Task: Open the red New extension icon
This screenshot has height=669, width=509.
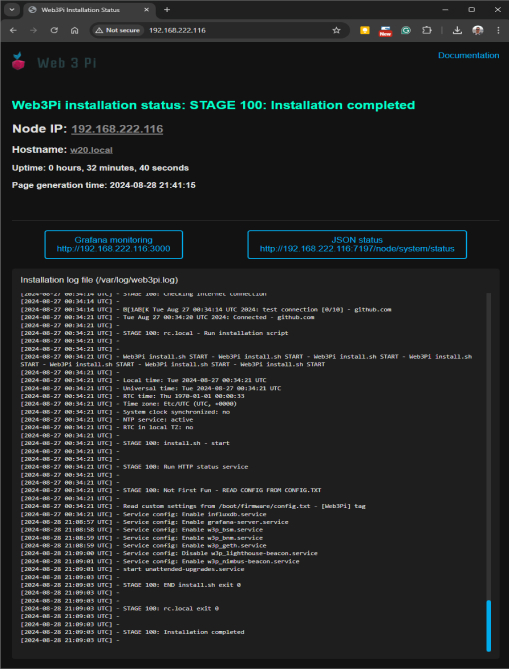Action: [385, 31]
